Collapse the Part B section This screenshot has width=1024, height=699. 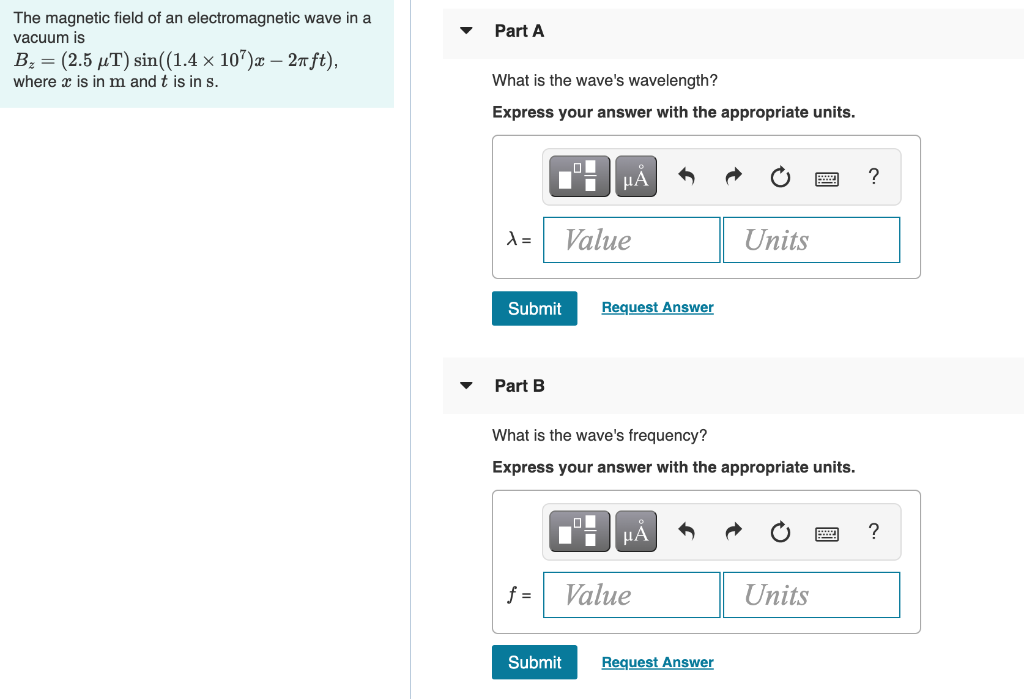click(x=466, y=385)
